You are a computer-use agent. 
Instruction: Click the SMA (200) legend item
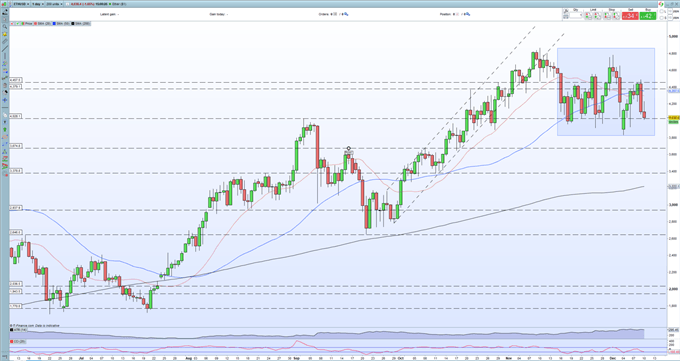pos(82,23)
